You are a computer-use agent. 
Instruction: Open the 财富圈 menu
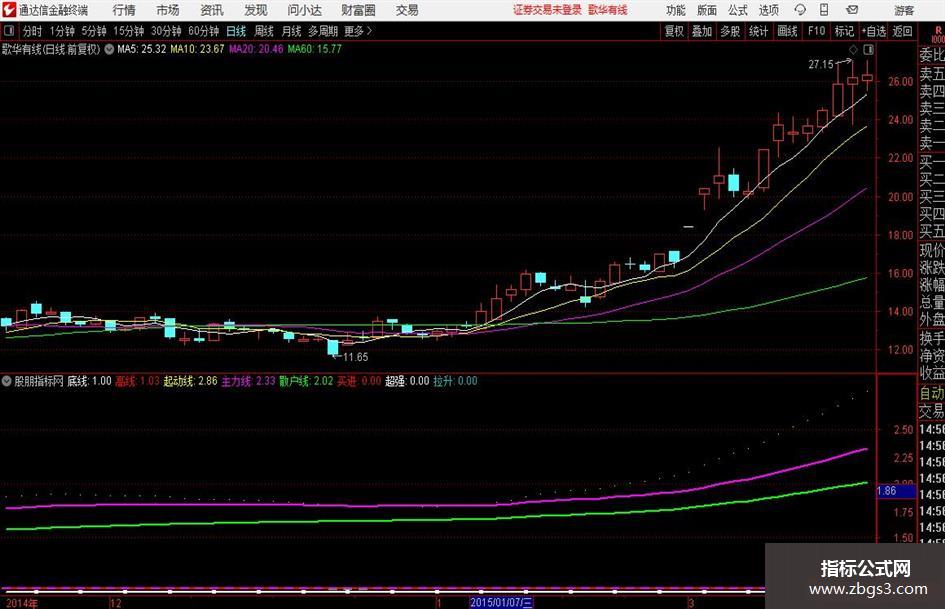(358, 10)
